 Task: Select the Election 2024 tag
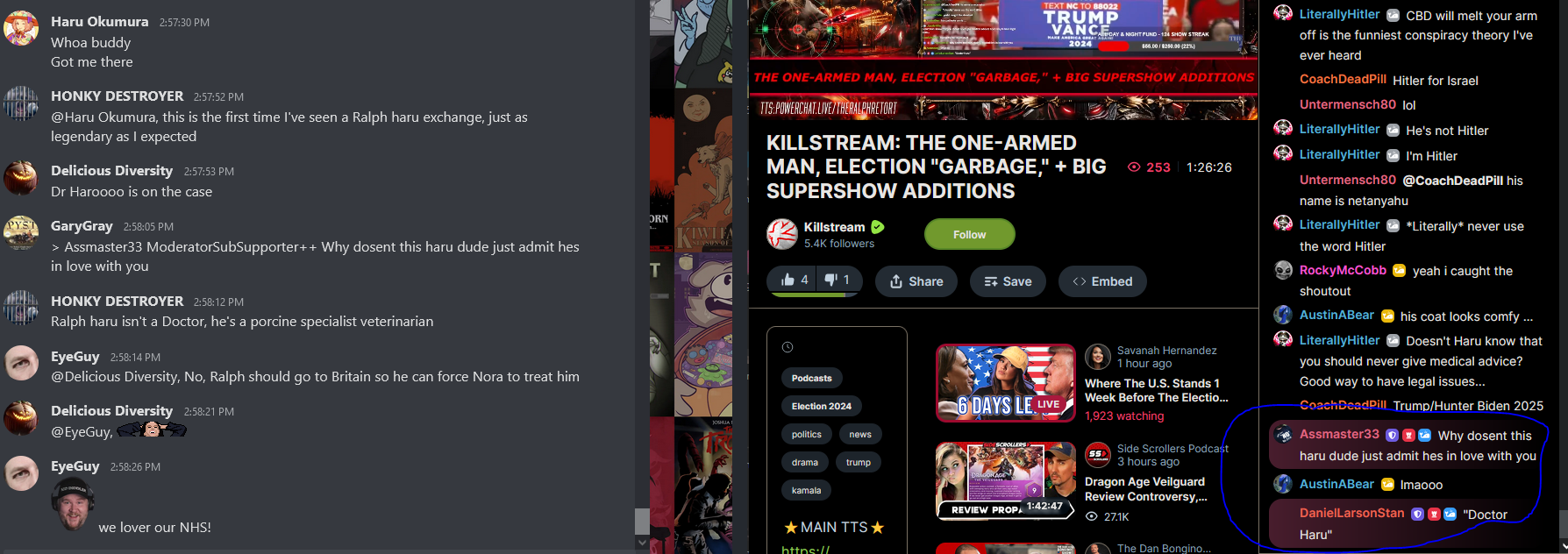point(821,406)
